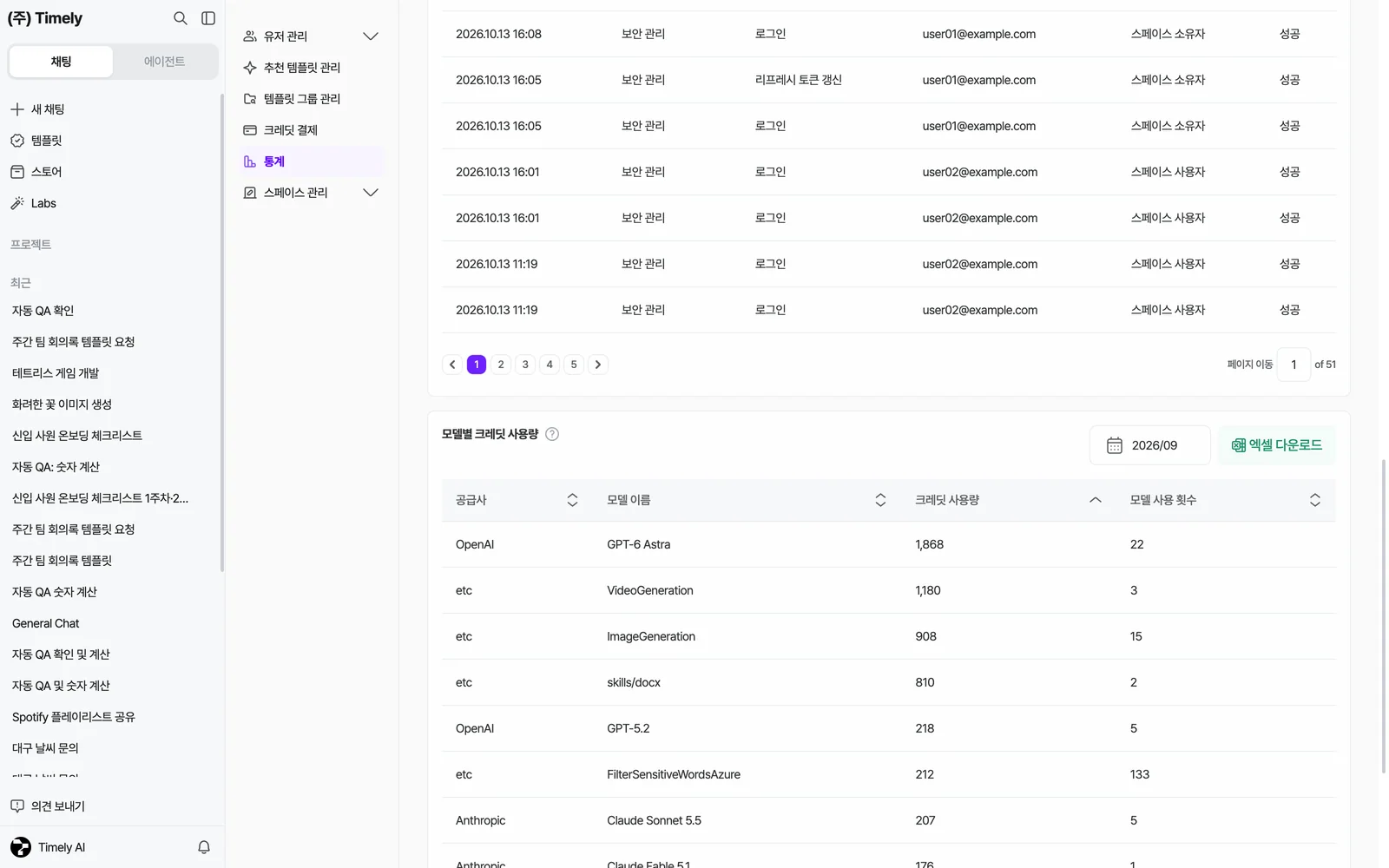Toggle 크레딧 사용량 sort order
1389x868 pixels.
1096,500
